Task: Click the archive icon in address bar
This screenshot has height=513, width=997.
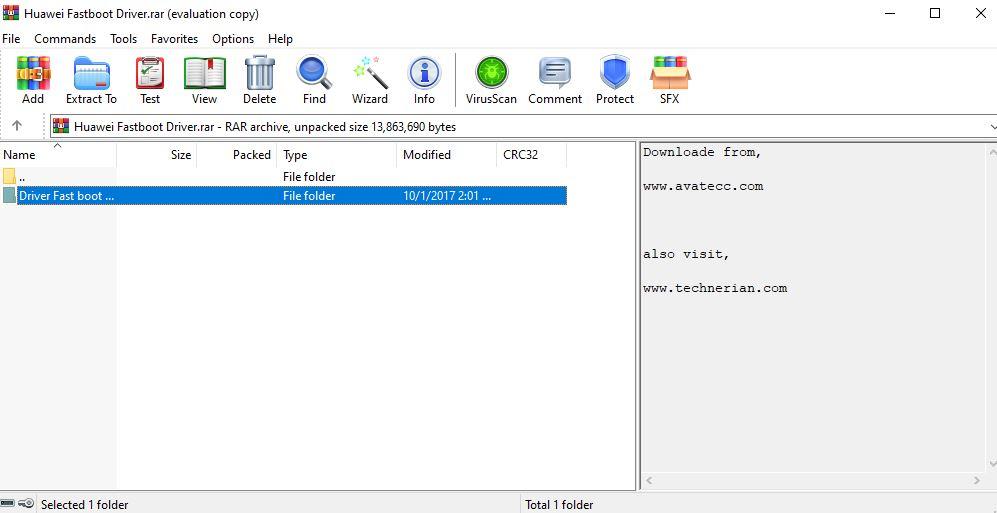Action: click(61, 126)
